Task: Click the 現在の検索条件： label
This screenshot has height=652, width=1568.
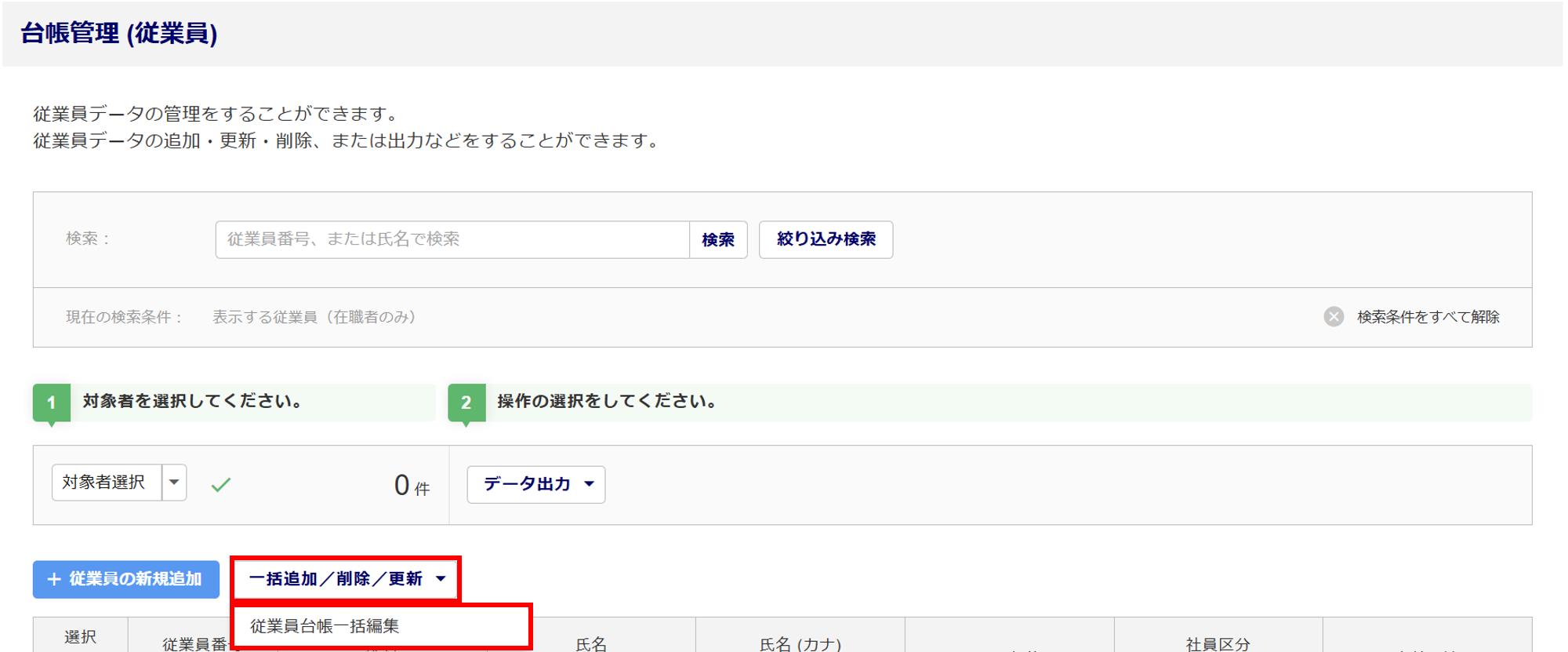Action: [x=125, y=317]
